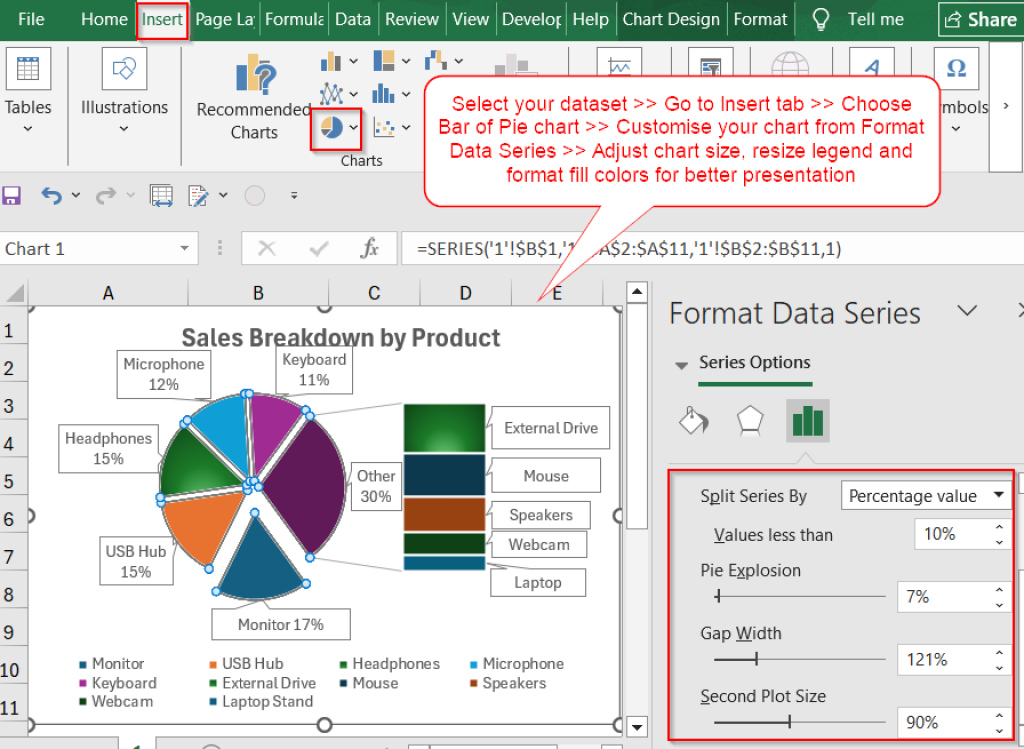The width and height of the screenshot is (1024, 749).
Task: Click the Series Options bar icon
Action: coord(807,420)
